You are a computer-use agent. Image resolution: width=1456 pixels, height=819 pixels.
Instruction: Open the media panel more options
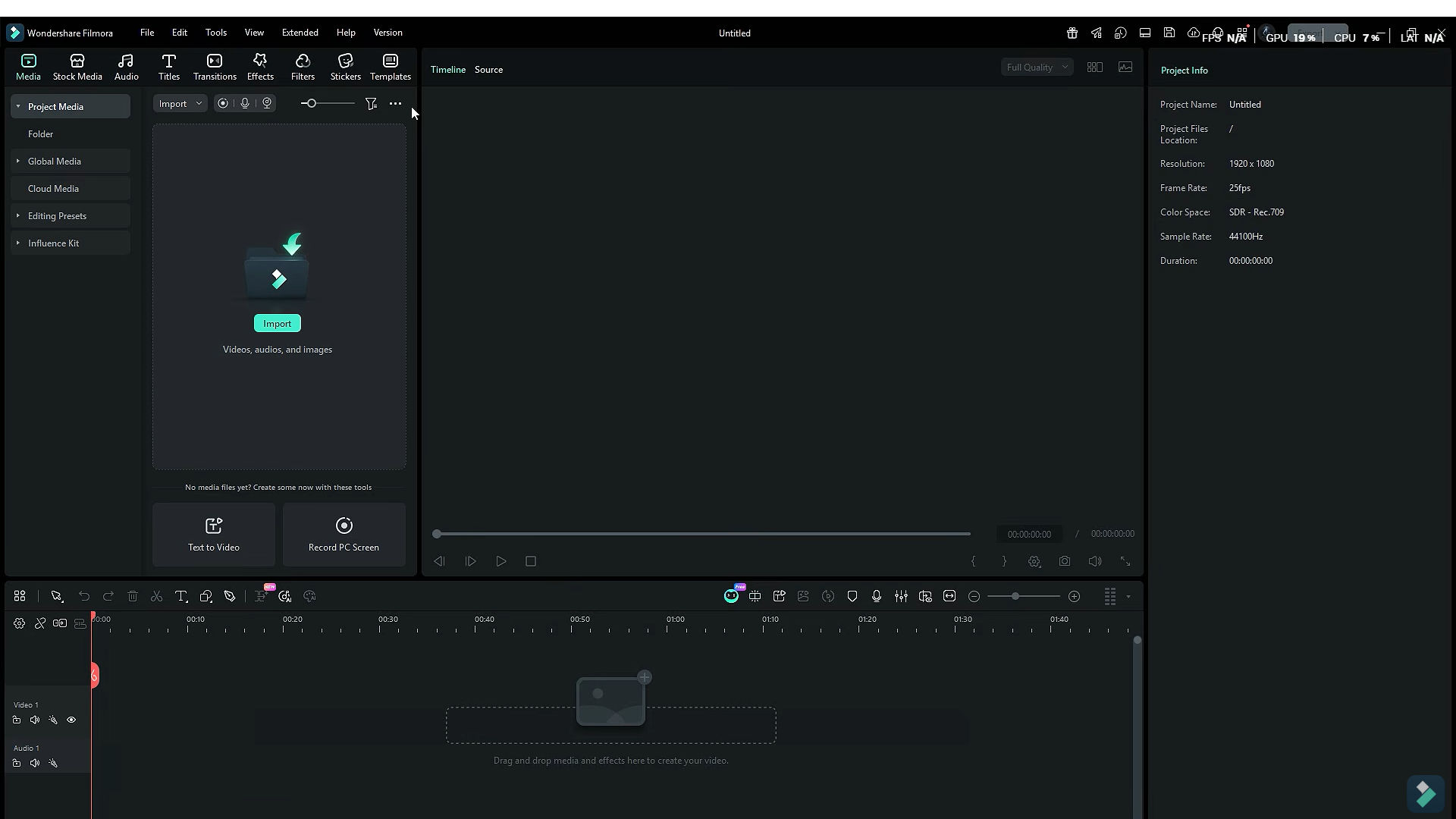[395, 104]
